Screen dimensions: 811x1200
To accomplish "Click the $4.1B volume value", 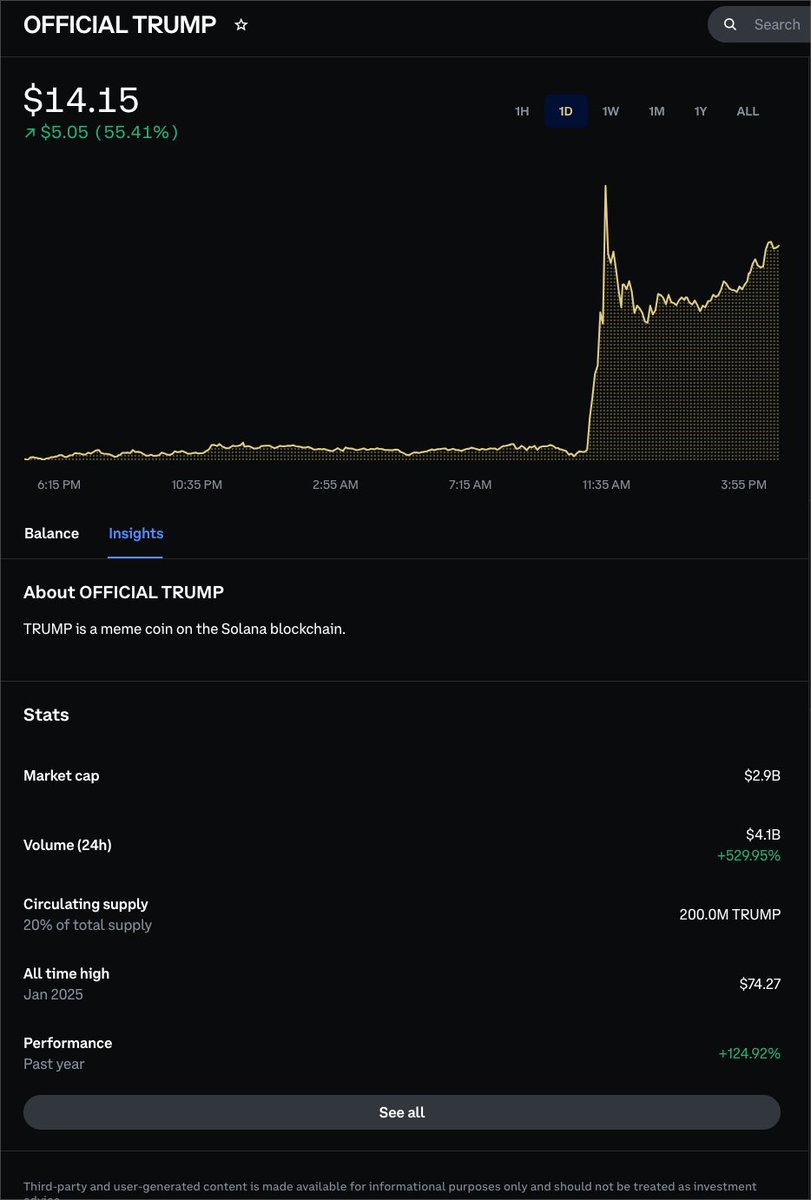I will click(x=764, y=834).
